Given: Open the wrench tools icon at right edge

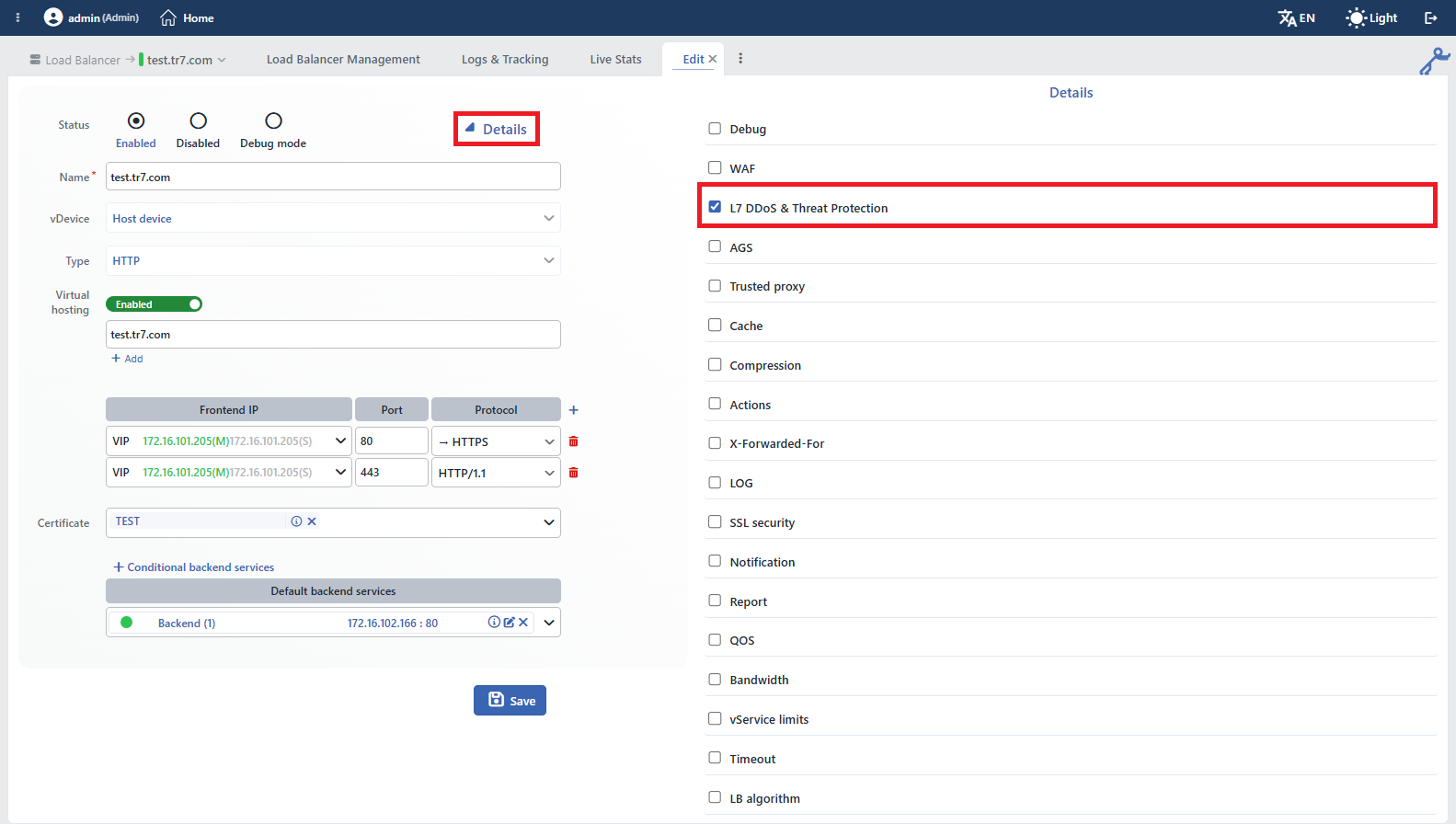Looking at the screenshot, I should (x=1434, y=61).
